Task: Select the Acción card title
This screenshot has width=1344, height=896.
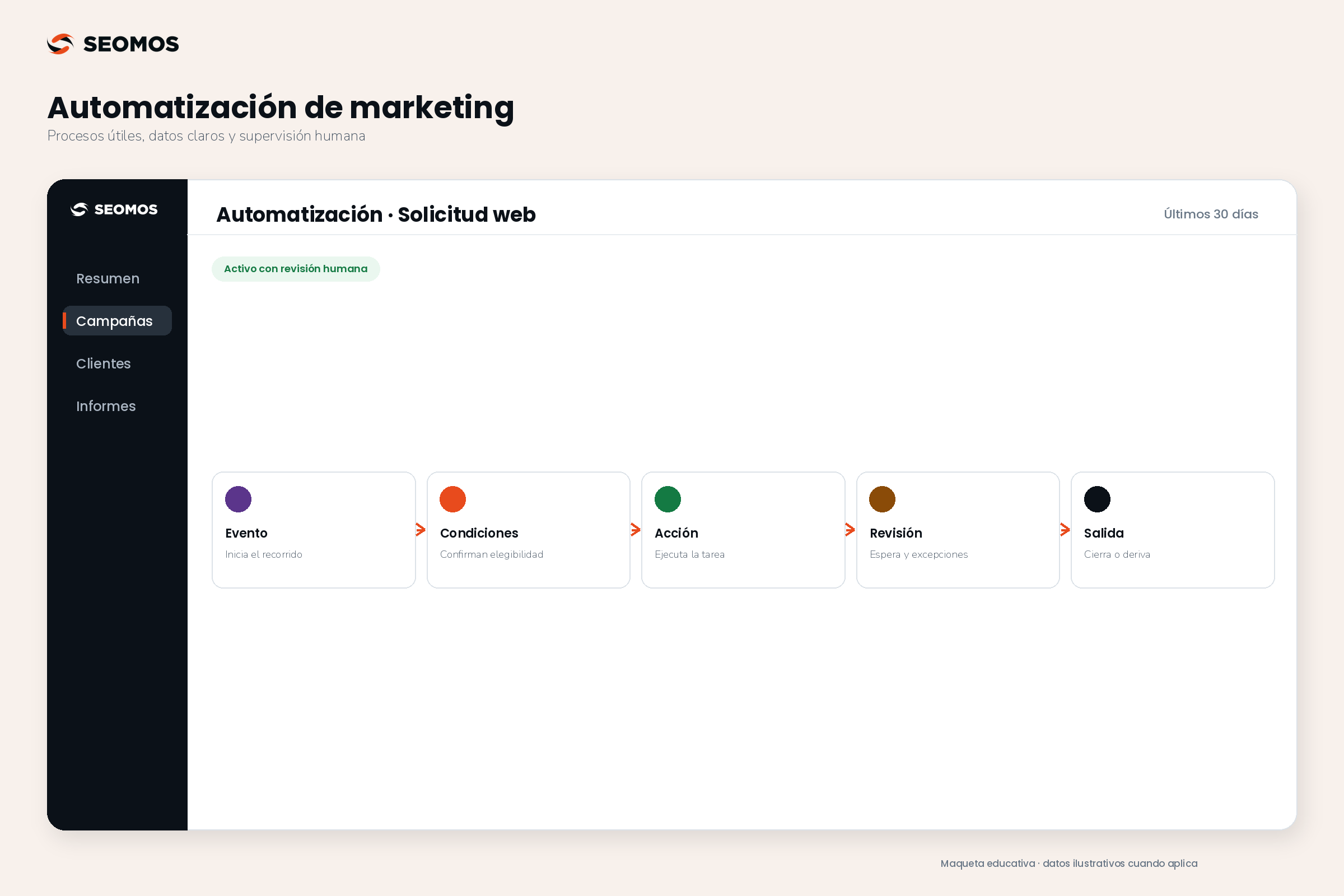Action: click(676, 533)
